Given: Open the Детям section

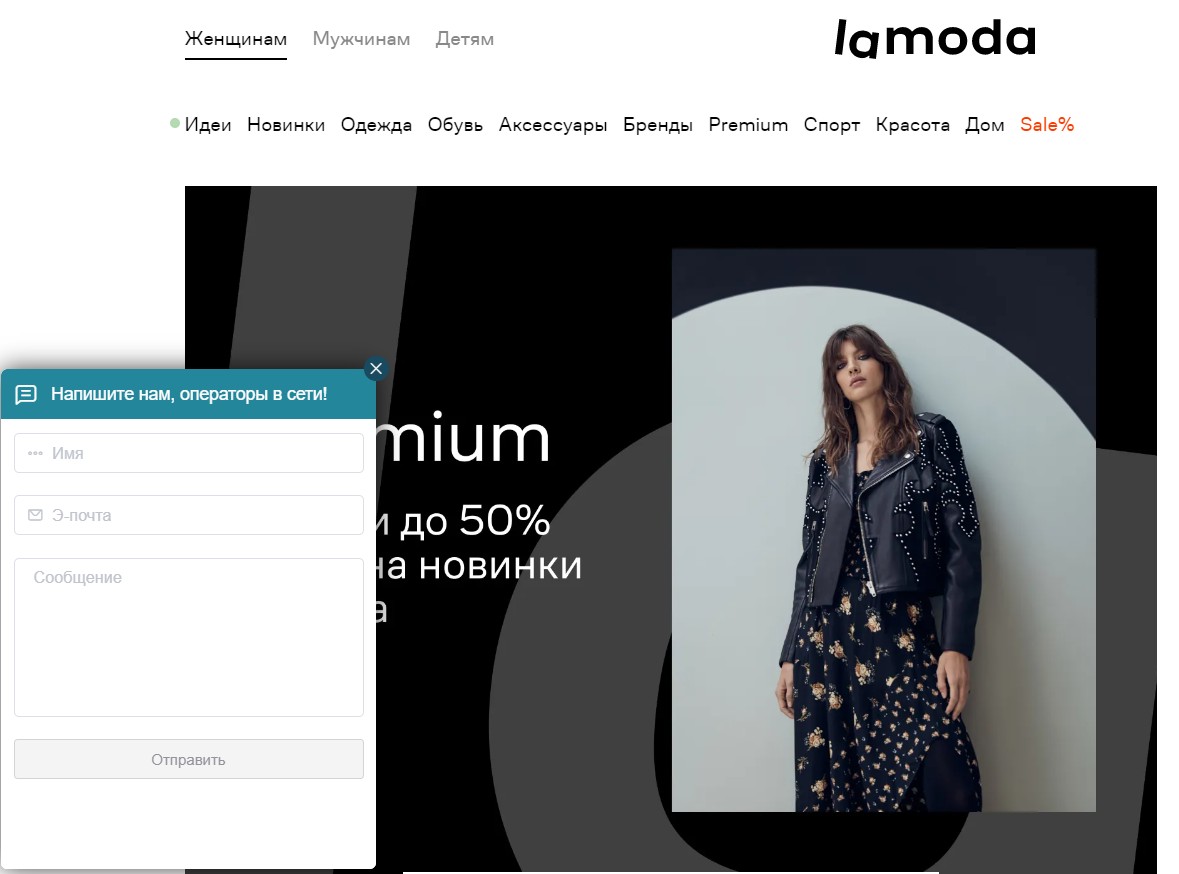Looking at the screenshot, I should (465, 39).
